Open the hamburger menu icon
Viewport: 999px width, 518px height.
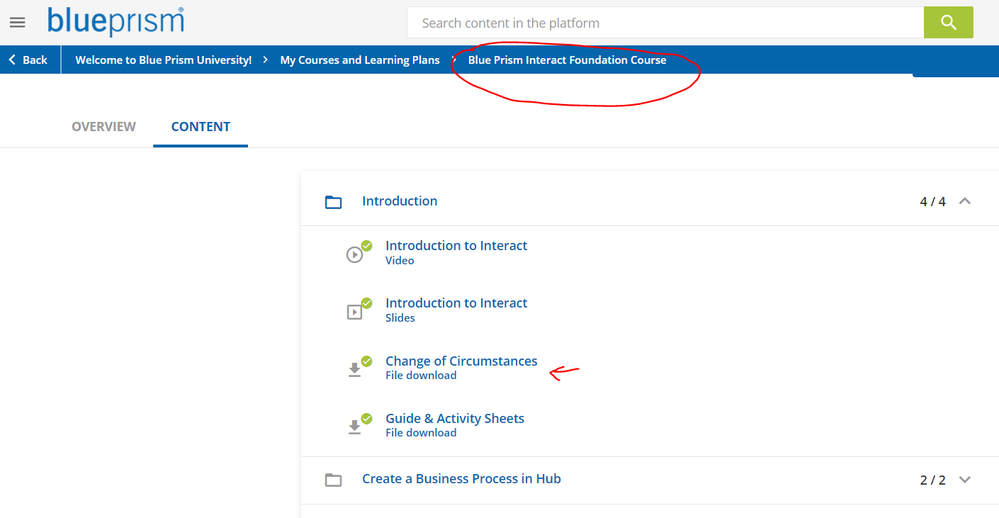(x=18, y=23)
